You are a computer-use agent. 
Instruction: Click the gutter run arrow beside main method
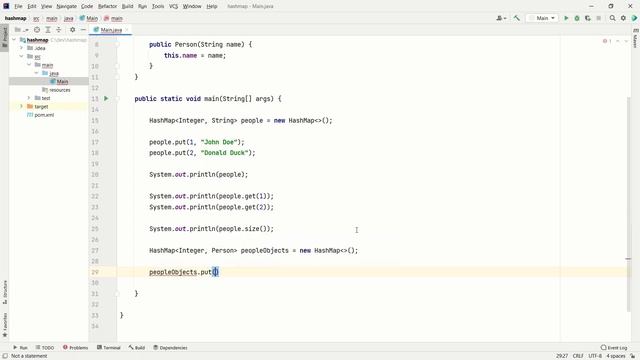[x=106, y=98]
